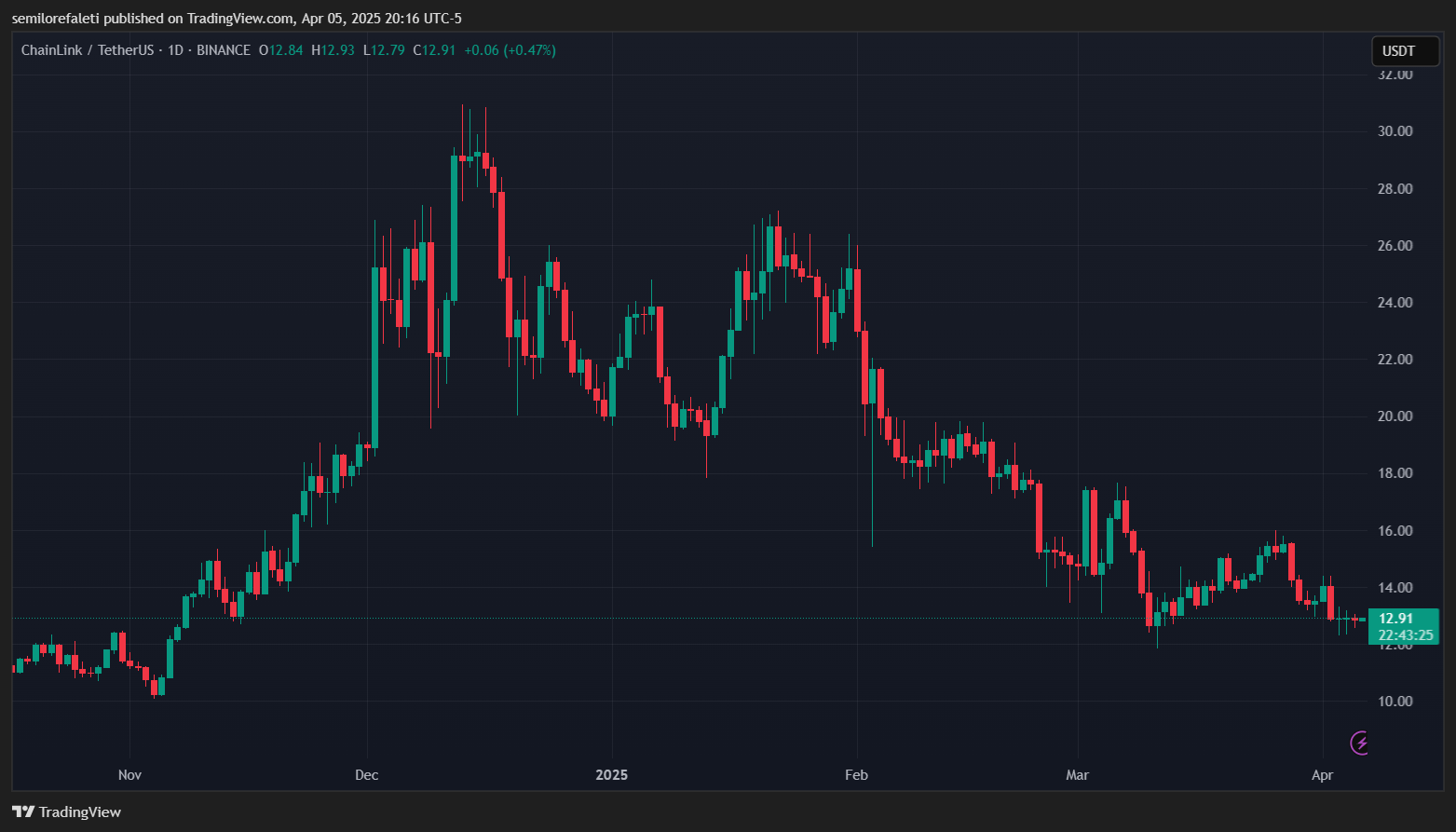Click the 22:43:25 bar countdown timer
1456x832 pixels.
(x=1405, y=635)
